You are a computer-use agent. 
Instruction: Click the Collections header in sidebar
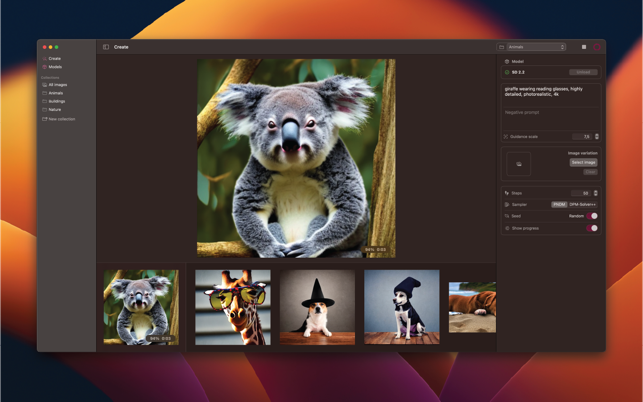(50, 78)
